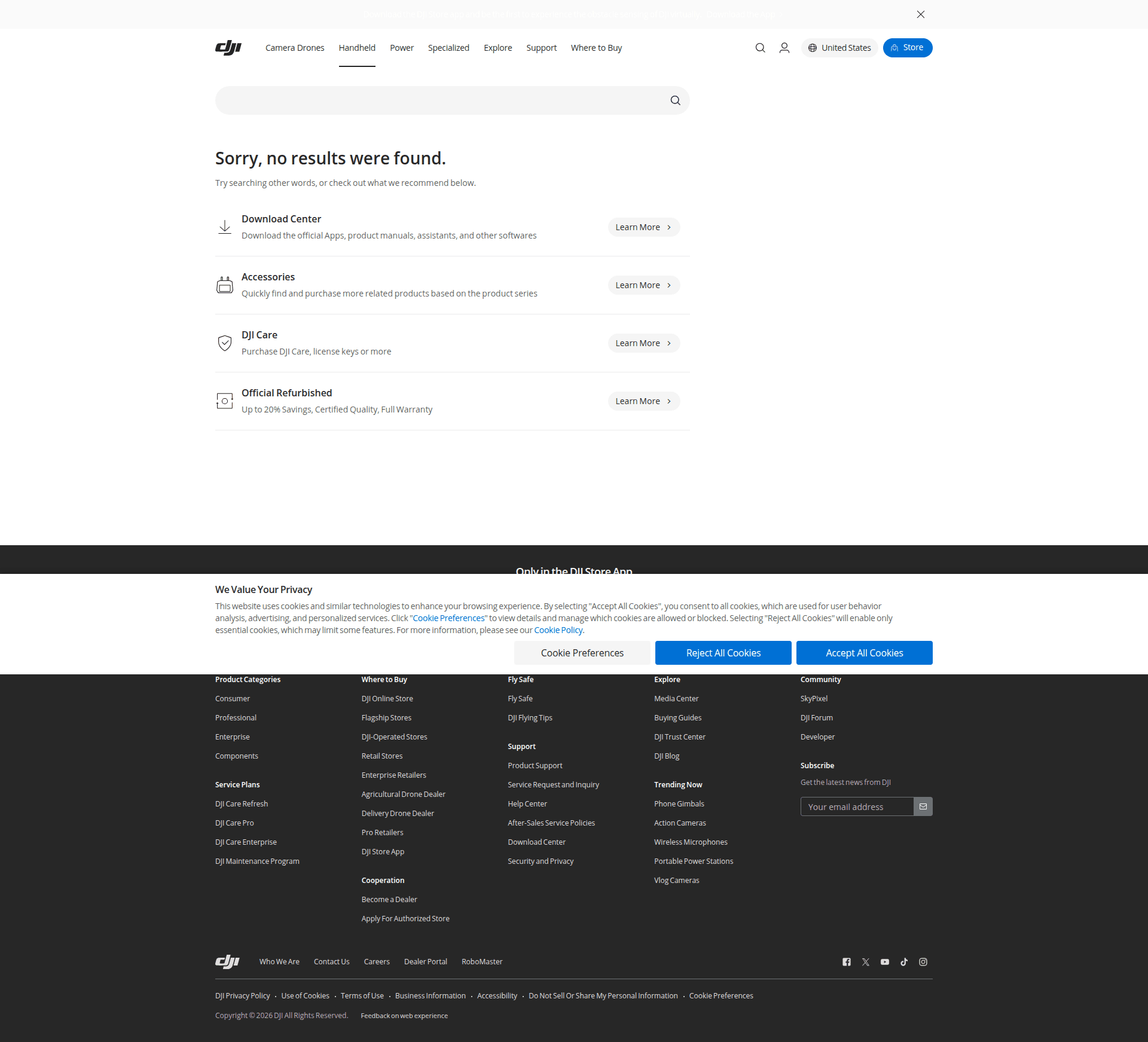Screen dimensions: 1148x1042
Task: Click Learn More for Official Refurbished
Action: (644, 401)
